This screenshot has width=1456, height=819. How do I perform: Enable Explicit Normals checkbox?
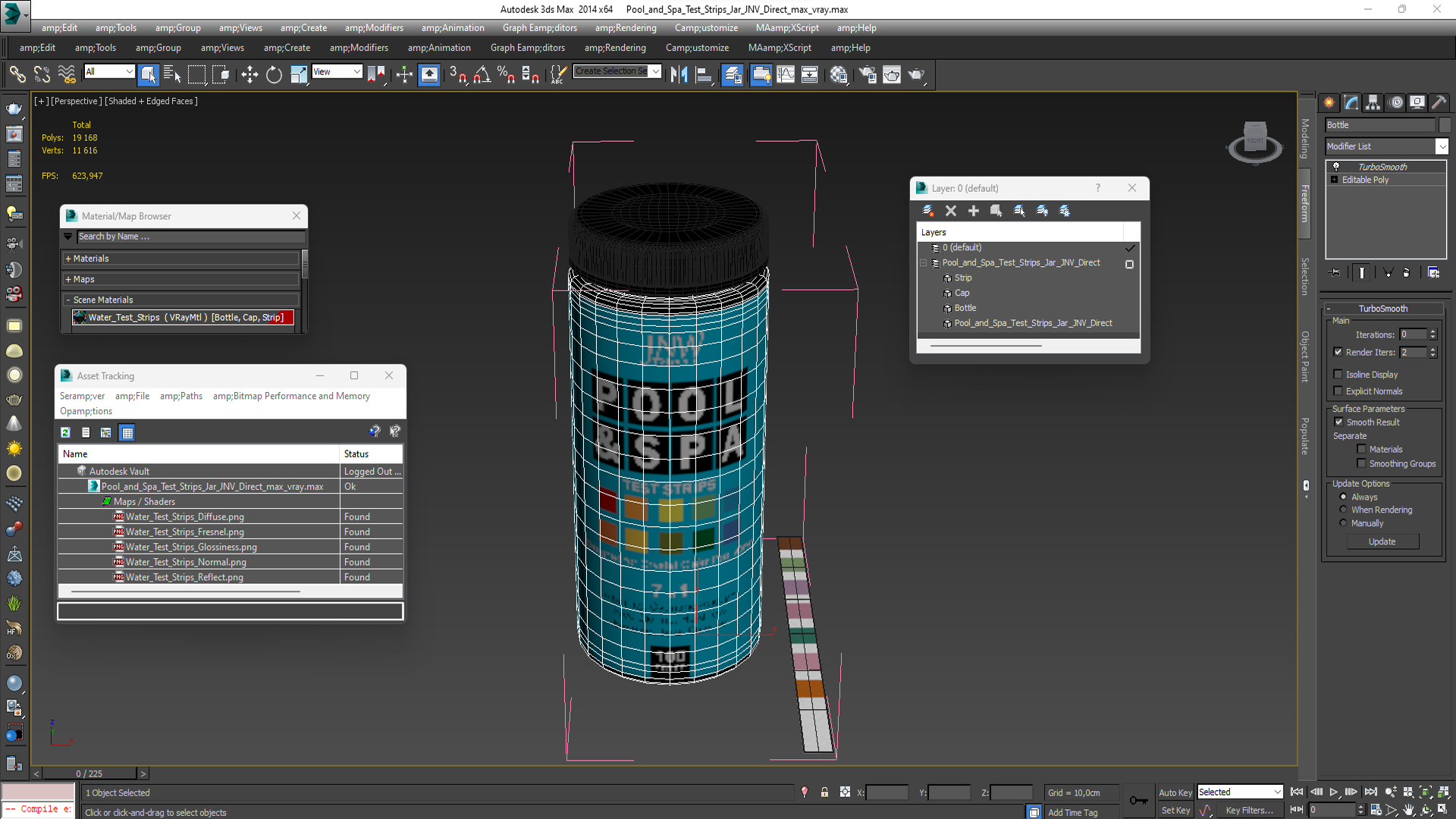[x=1338, y=391]
